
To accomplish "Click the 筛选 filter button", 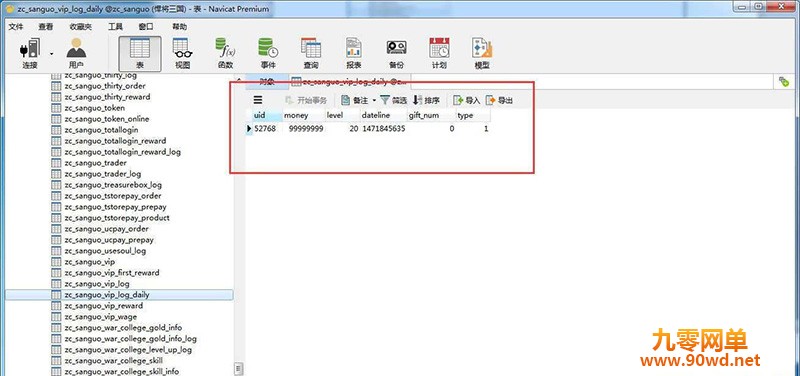I will click(x=393, y=101).
